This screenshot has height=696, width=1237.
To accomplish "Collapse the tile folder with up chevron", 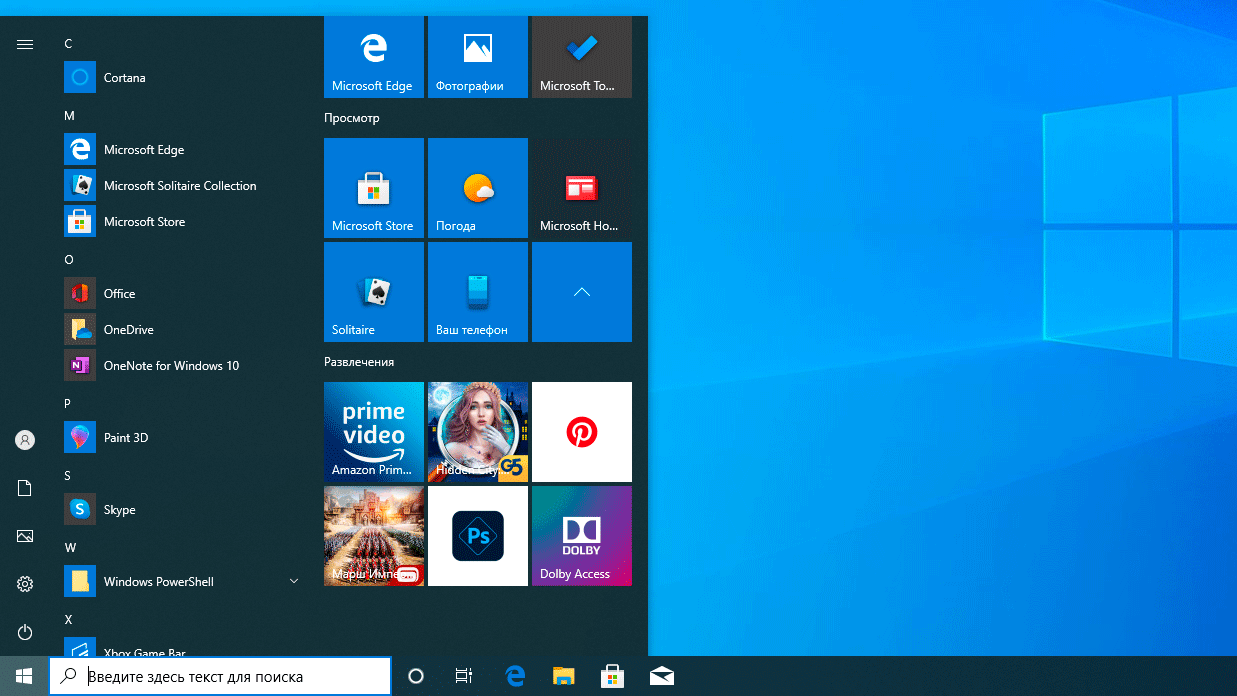I will [x=581, y=292].
